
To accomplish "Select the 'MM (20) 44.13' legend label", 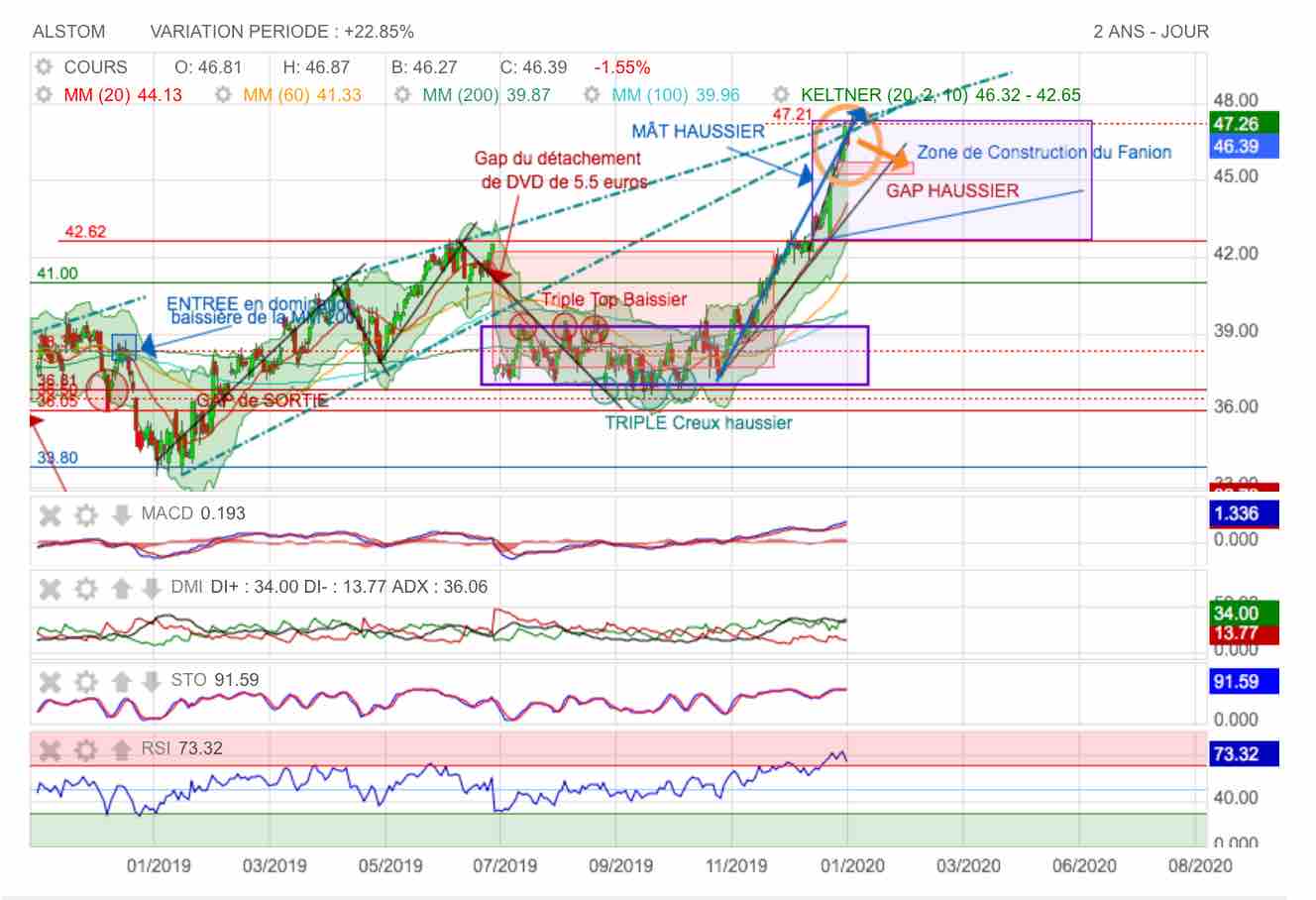I will pos(123,95).
